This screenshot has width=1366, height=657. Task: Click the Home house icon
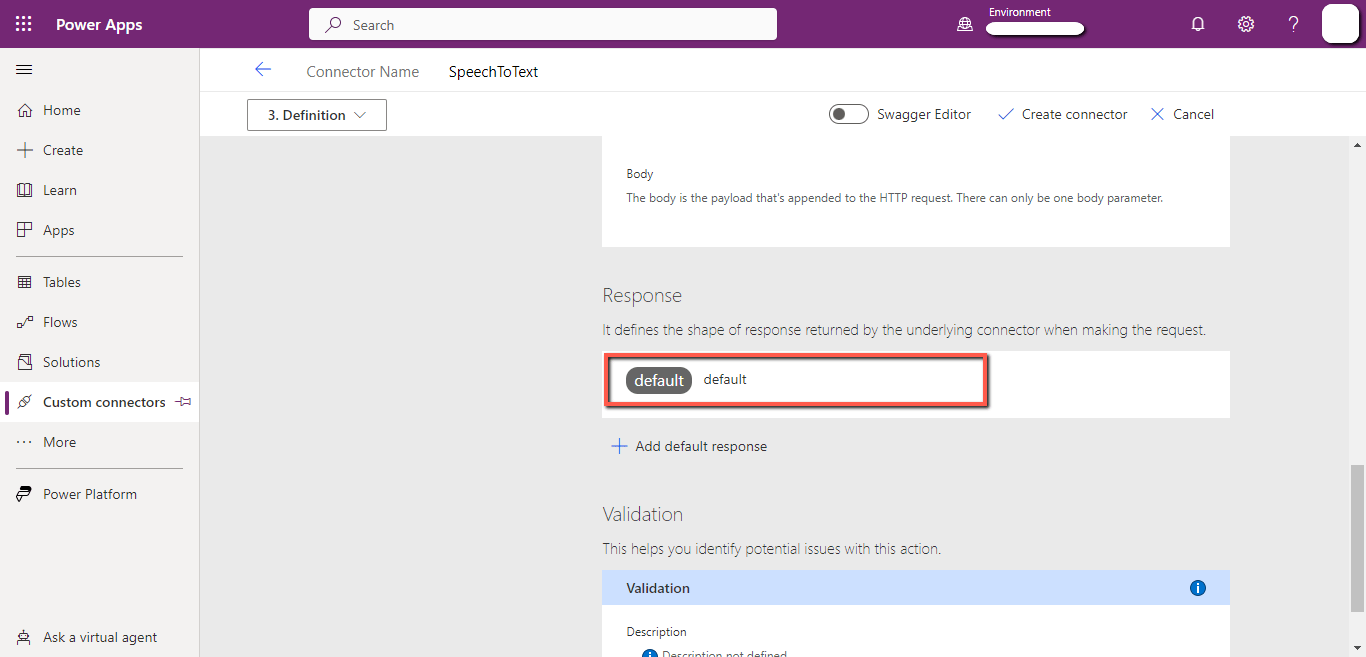(x=25, y=110)
